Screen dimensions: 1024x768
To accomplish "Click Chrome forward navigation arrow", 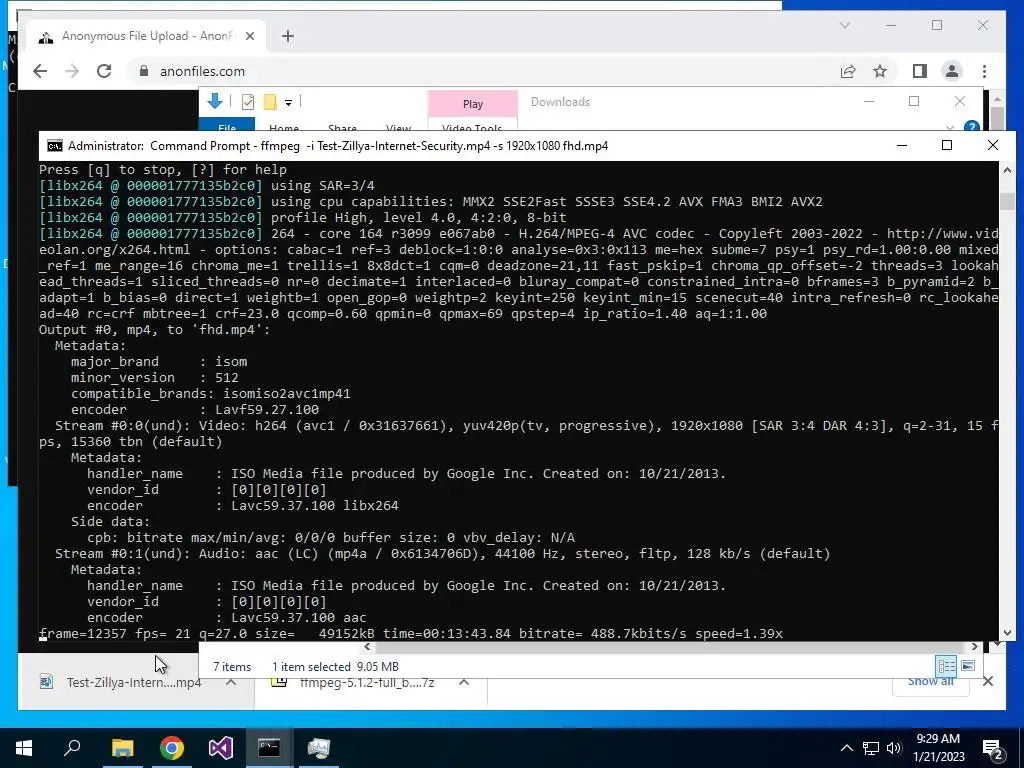I will pyautogui.click(x=72, y=71).
